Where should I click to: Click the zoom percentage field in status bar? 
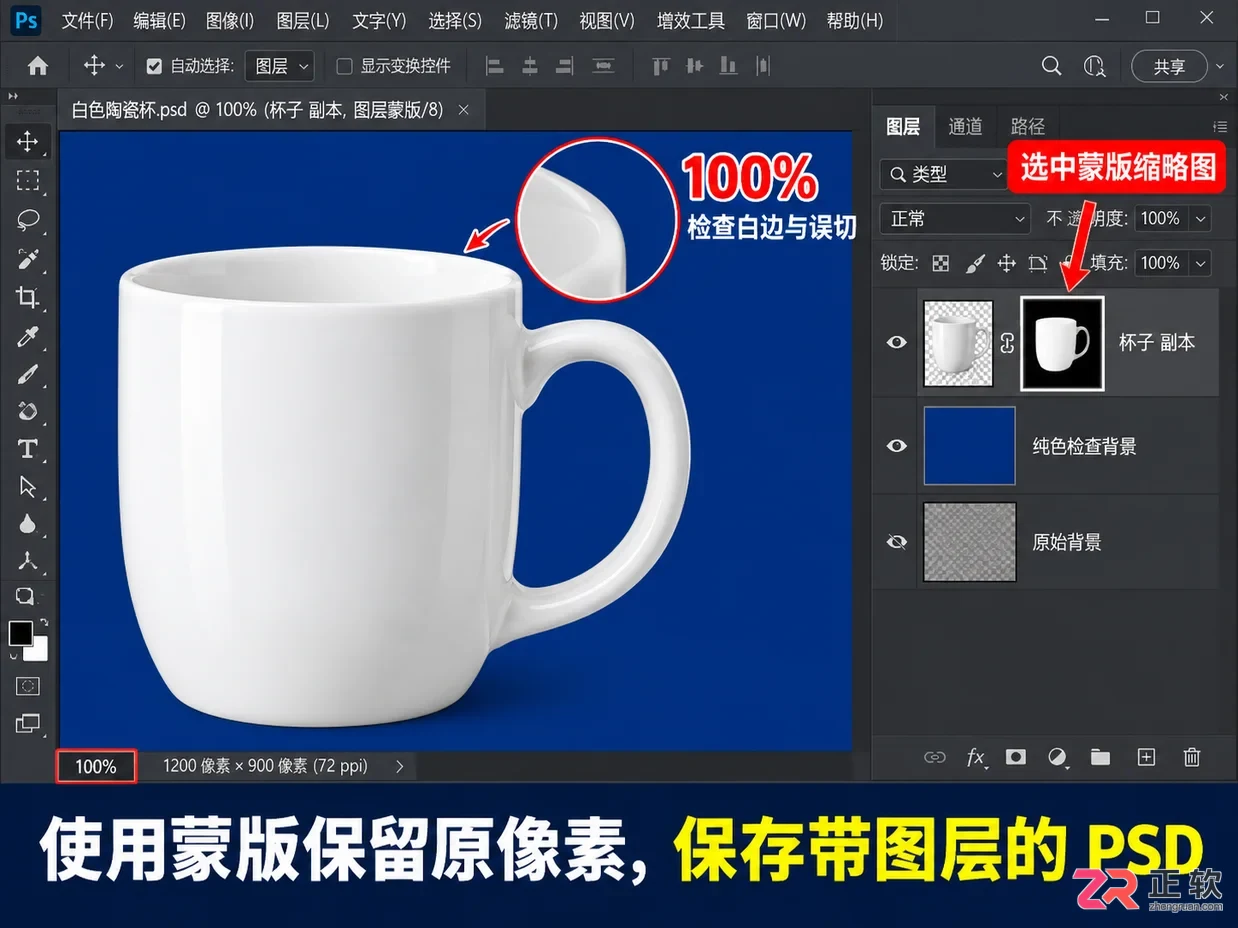[96, 766]
